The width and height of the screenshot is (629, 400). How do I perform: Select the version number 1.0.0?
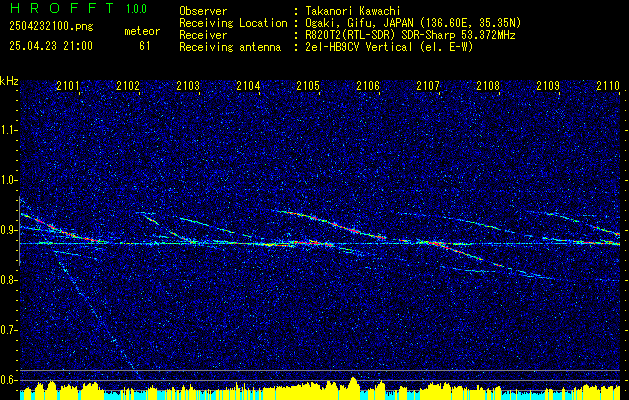click(136, 9)
